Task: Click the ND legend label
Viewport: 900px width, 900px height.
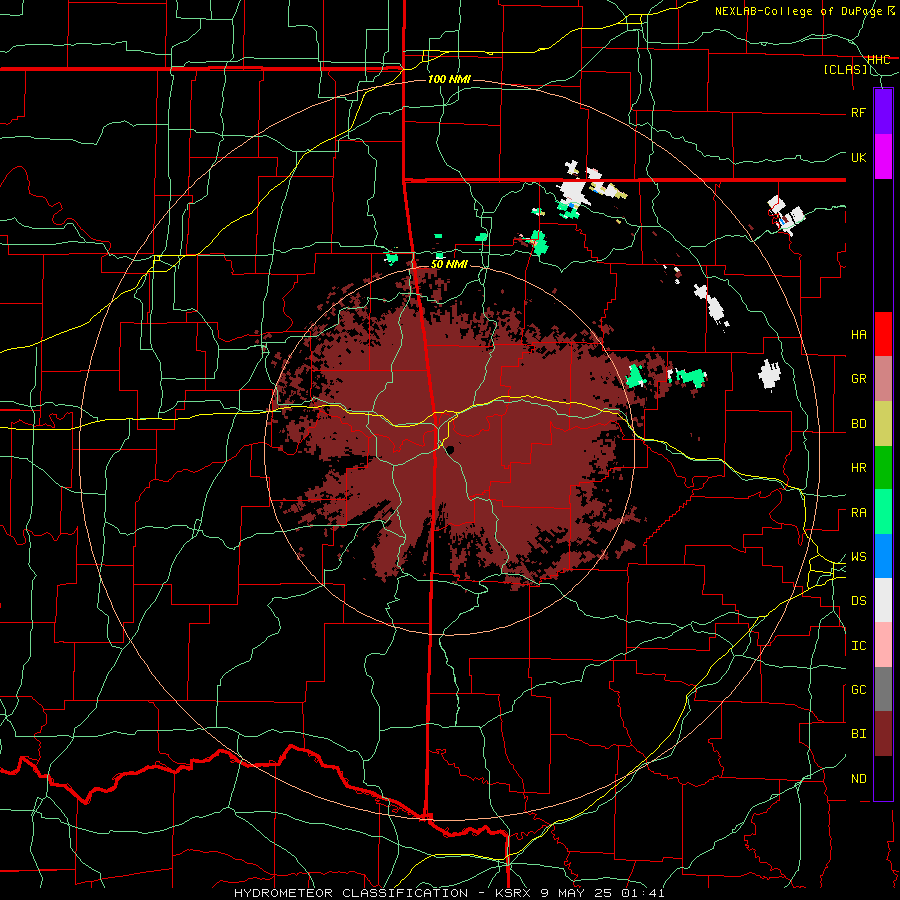Action: pos(858,779)
